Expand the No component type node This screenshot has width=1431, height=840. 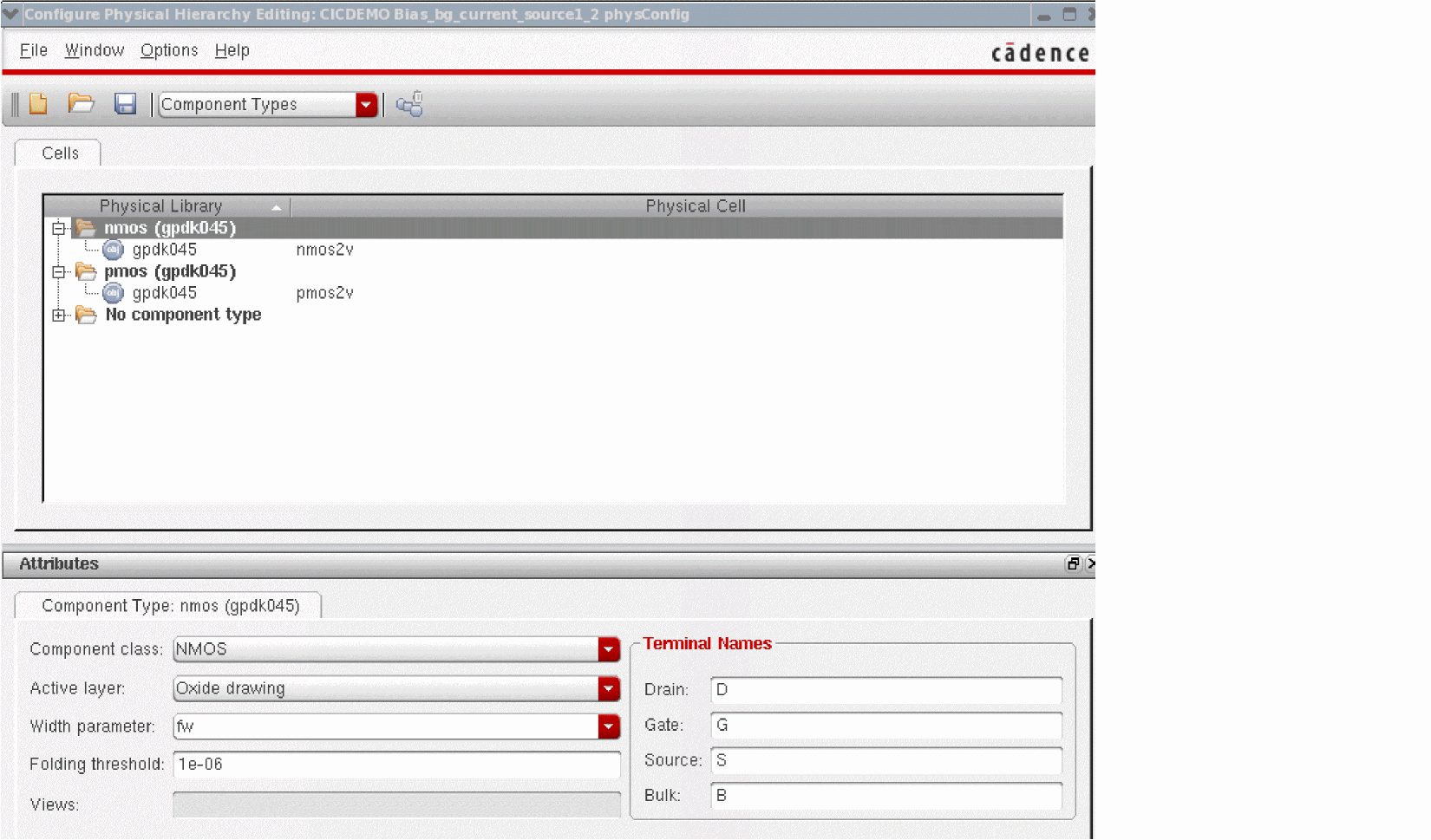coord(58,315)
